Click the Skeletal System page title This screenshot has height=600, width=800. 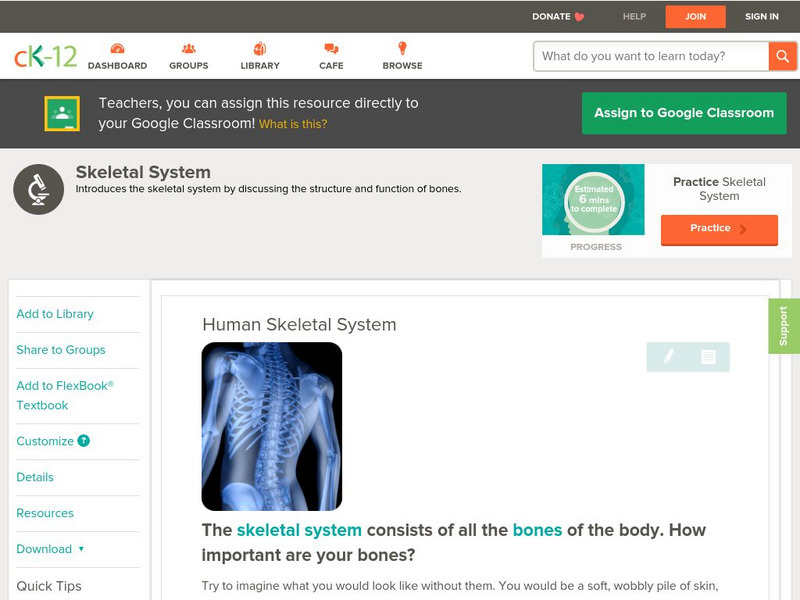click(143, 172)
